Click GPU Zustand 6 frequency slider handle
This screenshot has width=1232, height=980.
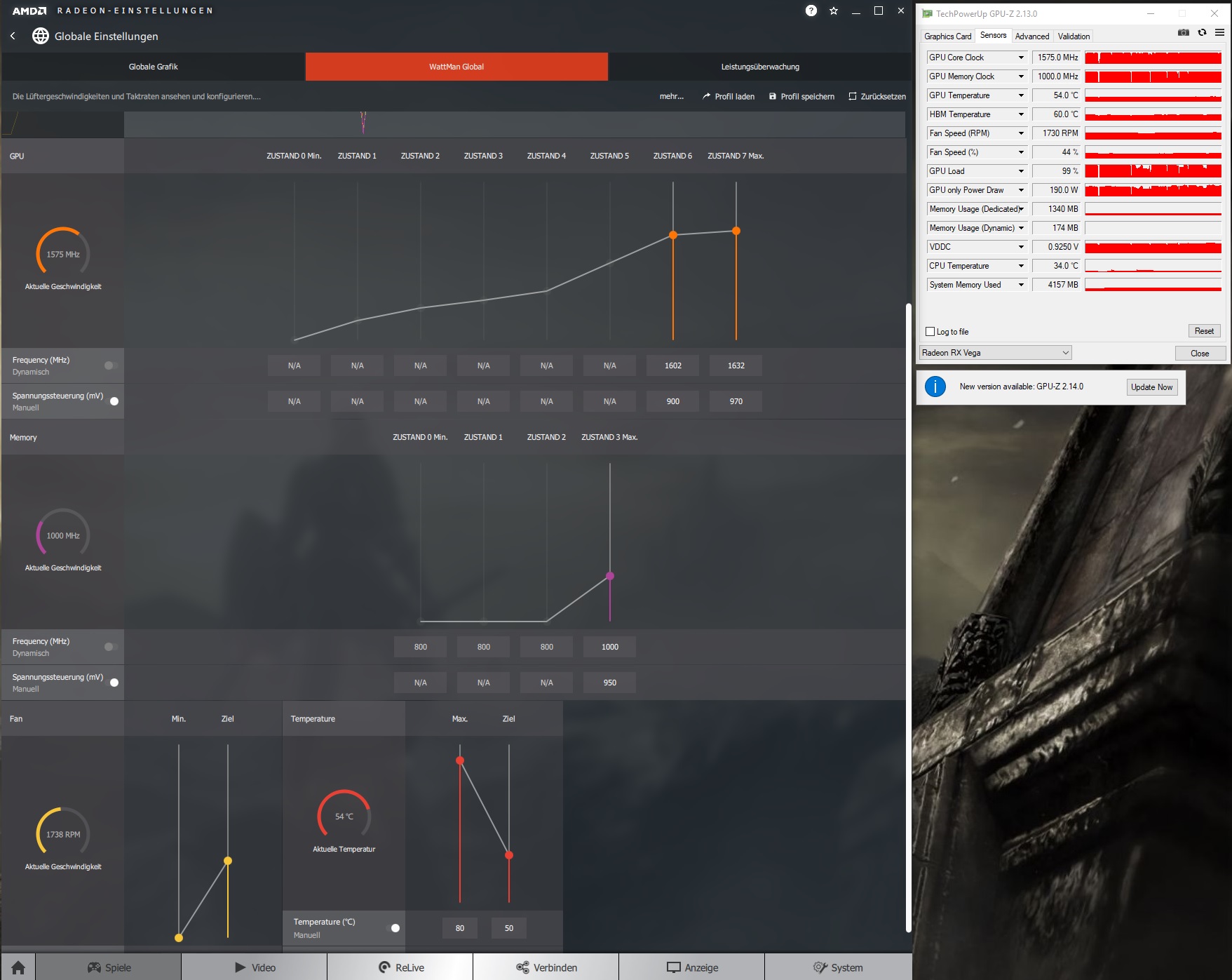coord(673,235)
